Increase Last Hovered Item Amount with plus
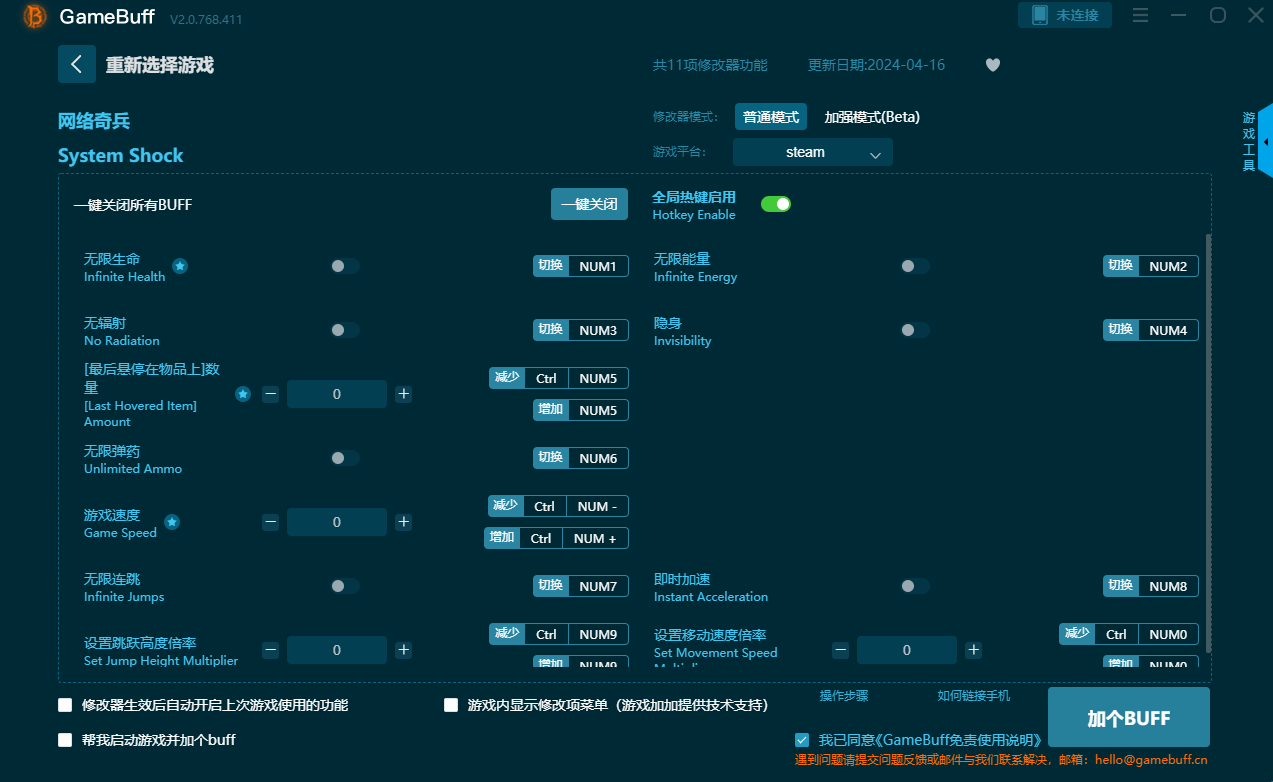Image resolution: width=1273 pixels, height=782 pixels. [403, 394]
